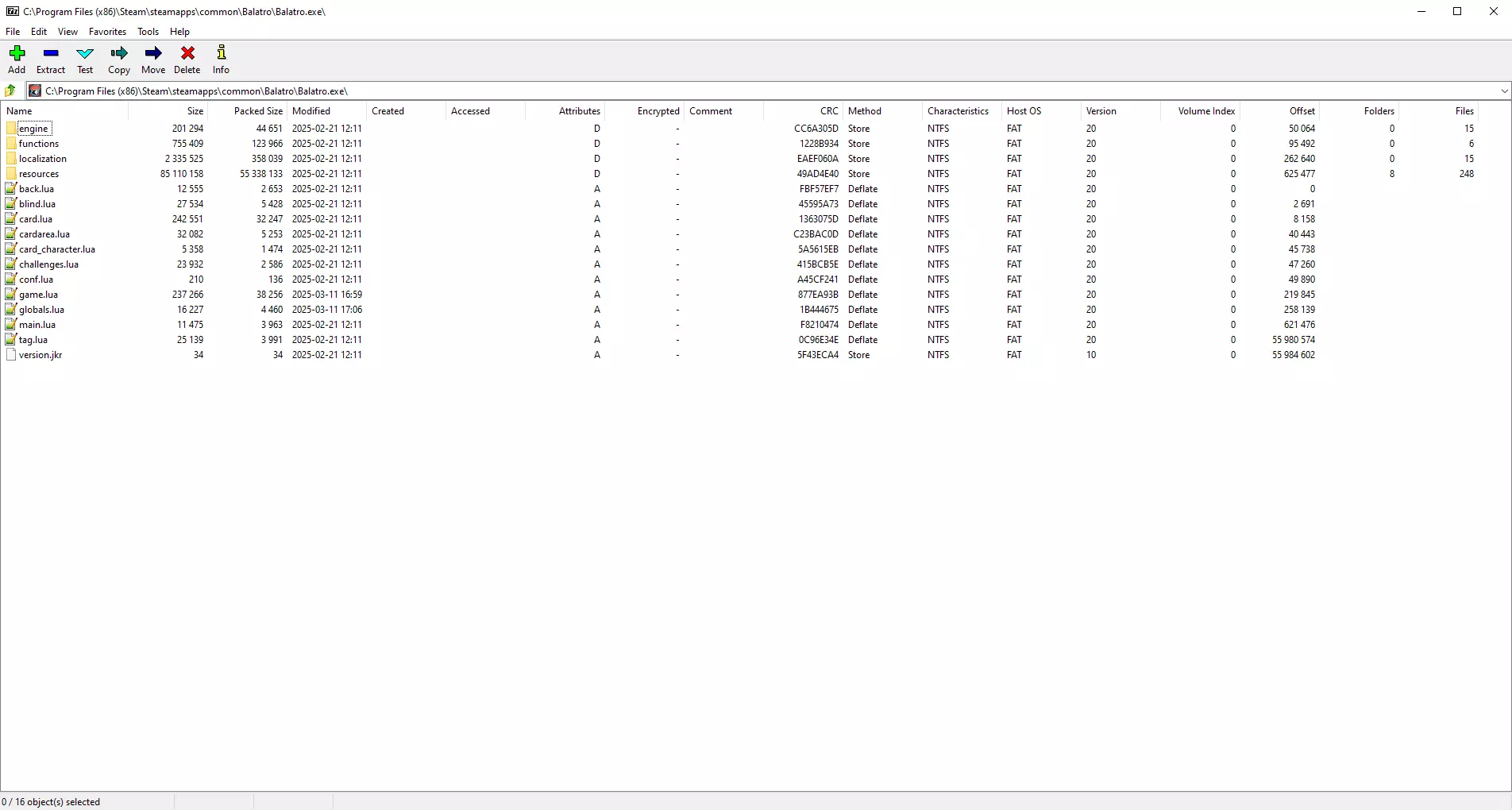
Task: Go up one folder level icon
Action: coord(11,91)
